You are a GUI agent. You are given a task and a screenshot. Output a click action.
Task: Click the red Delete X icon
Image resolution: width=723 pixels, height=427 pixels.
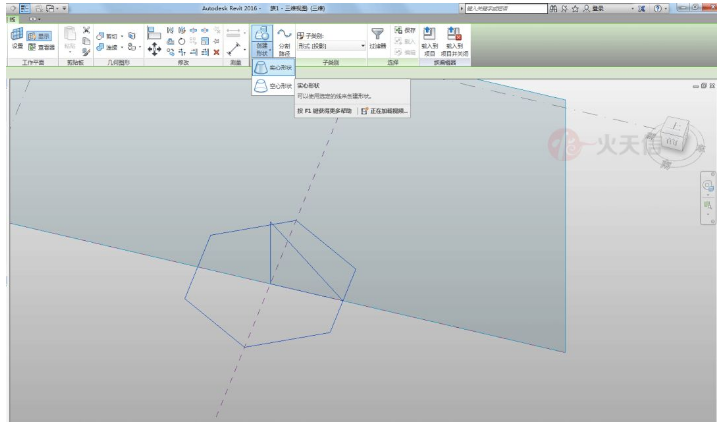click(216, 52)
